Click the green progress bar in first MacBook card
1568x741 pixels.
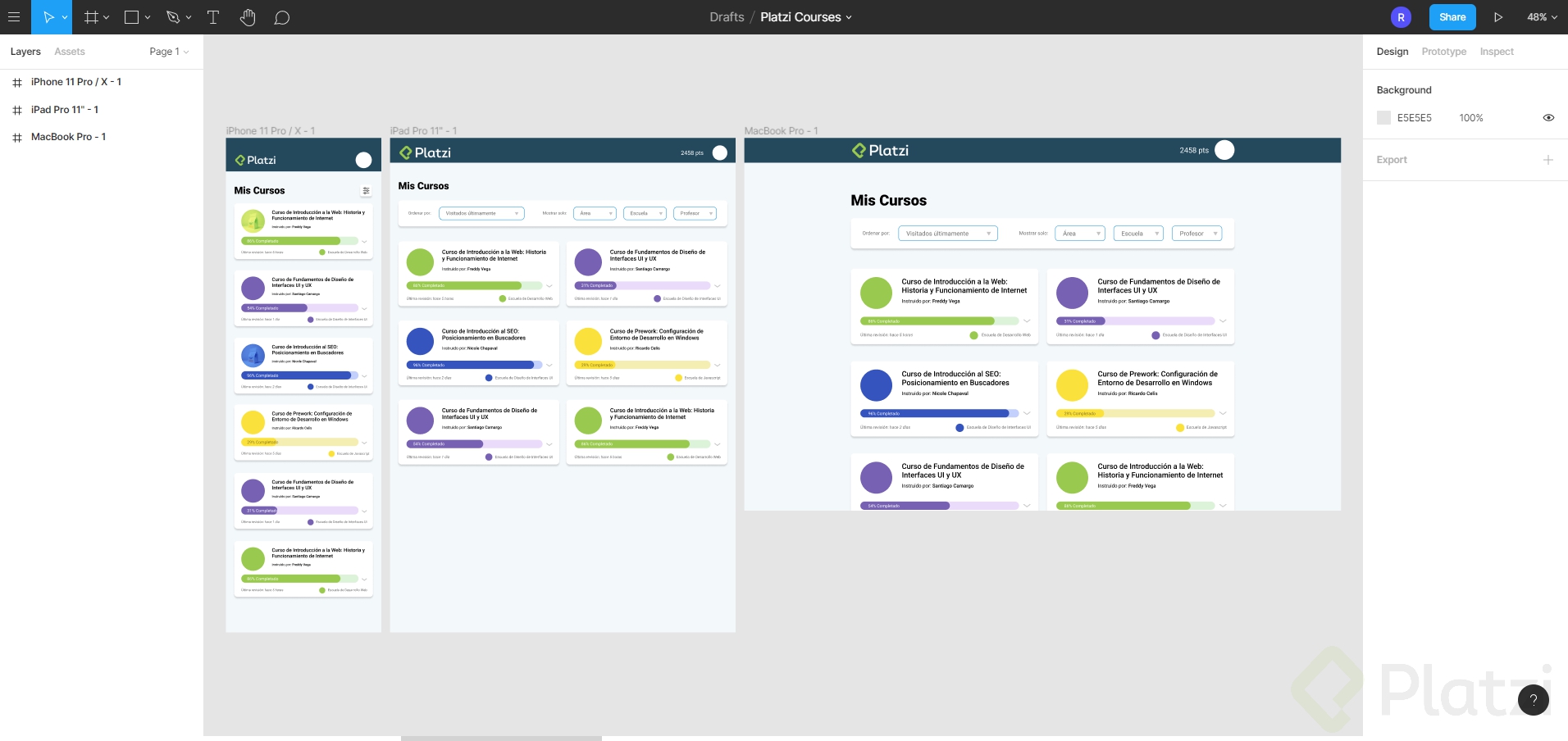click(x=940, y=321)
